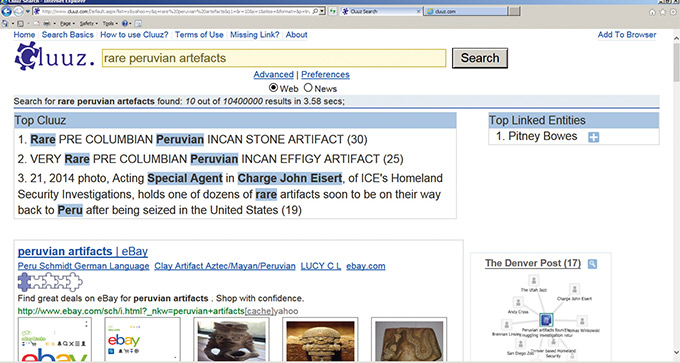Open the recent pages dropdown arrow

(28, 12)
